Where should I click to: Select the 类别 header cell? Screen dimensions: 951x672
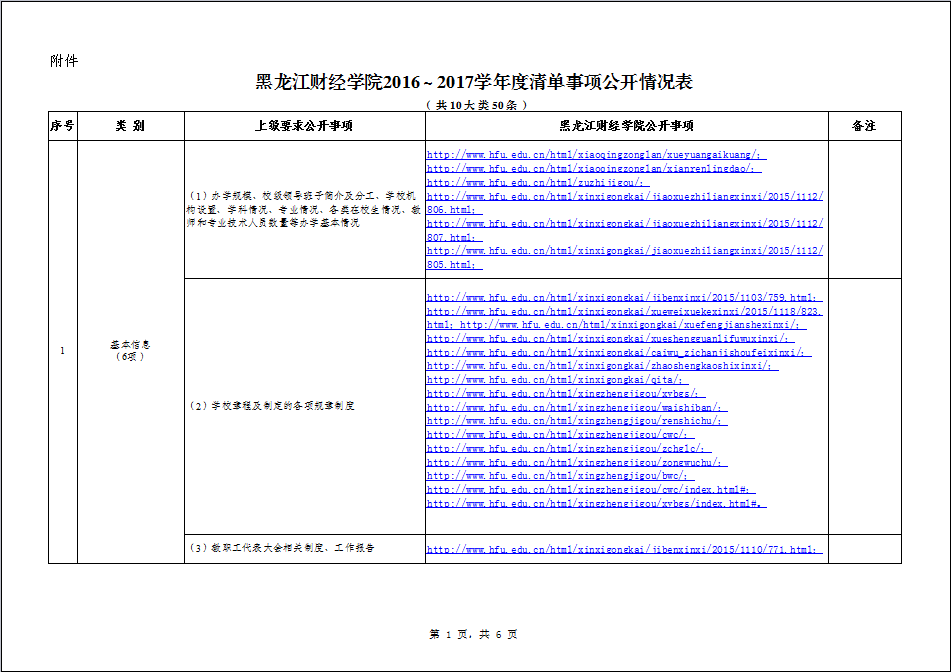pos(130,126)
